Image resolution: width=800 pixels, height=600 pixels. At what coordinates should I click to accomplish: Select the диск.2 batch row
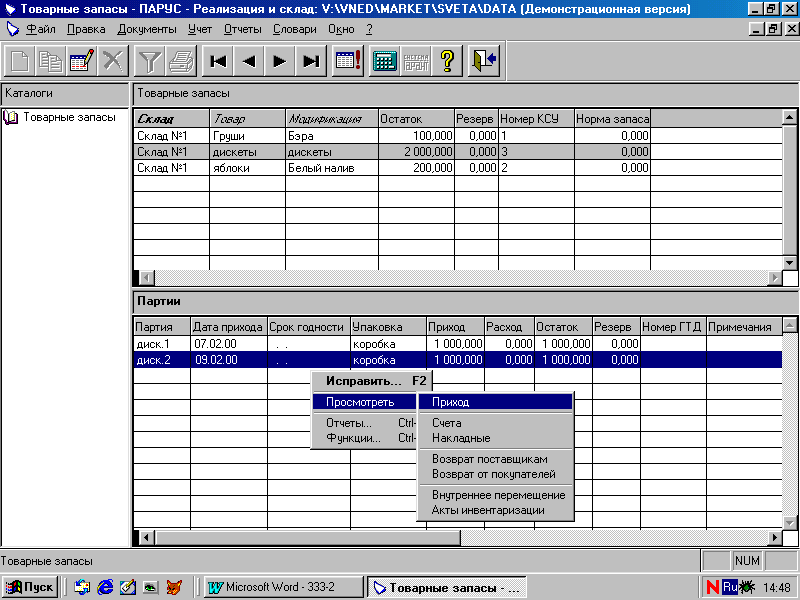coord(458,360)
